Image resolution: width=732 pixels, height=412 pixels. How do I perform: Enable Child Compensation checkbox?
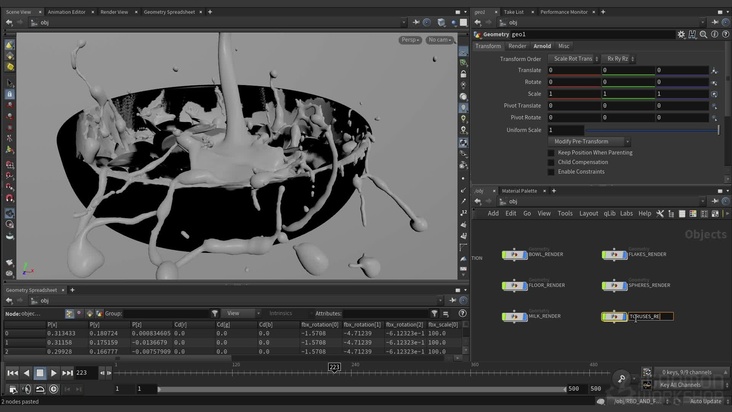point(551,162)
